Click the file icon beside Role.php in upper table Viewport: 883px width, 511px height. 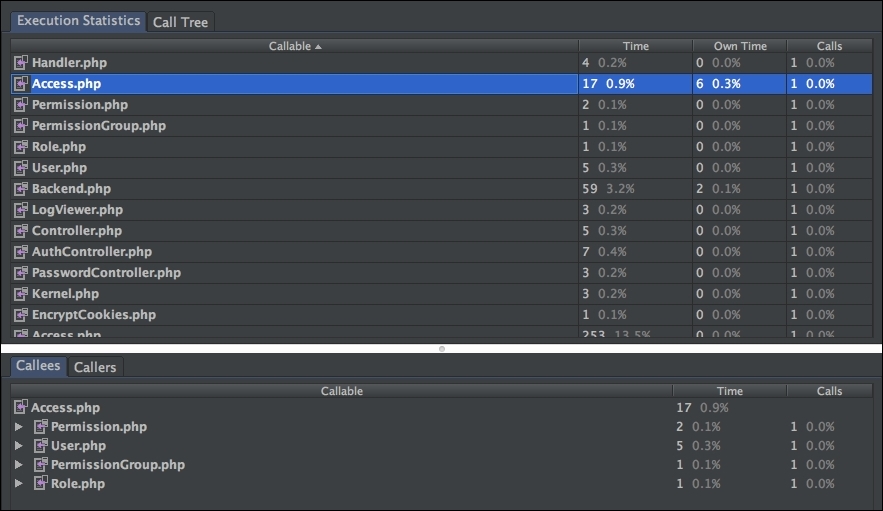[21, 146]
